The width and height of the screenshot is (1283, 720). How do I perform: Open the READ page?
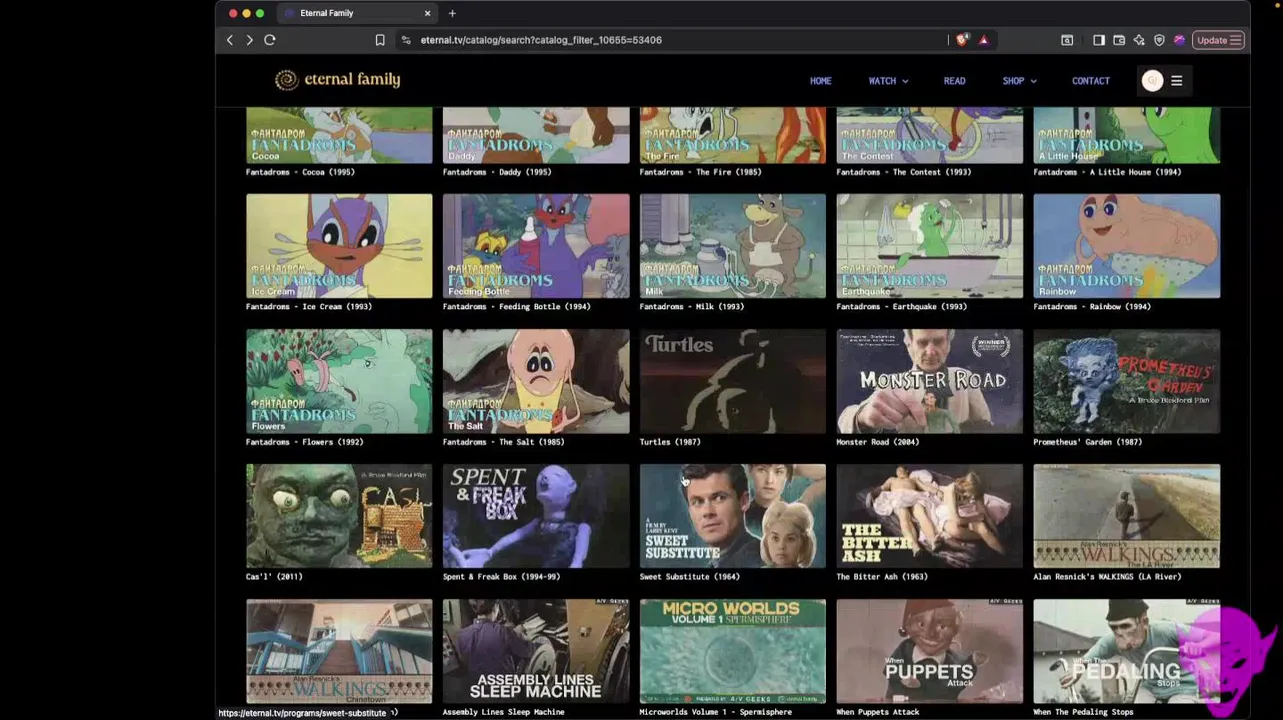(x=955, y=81)
